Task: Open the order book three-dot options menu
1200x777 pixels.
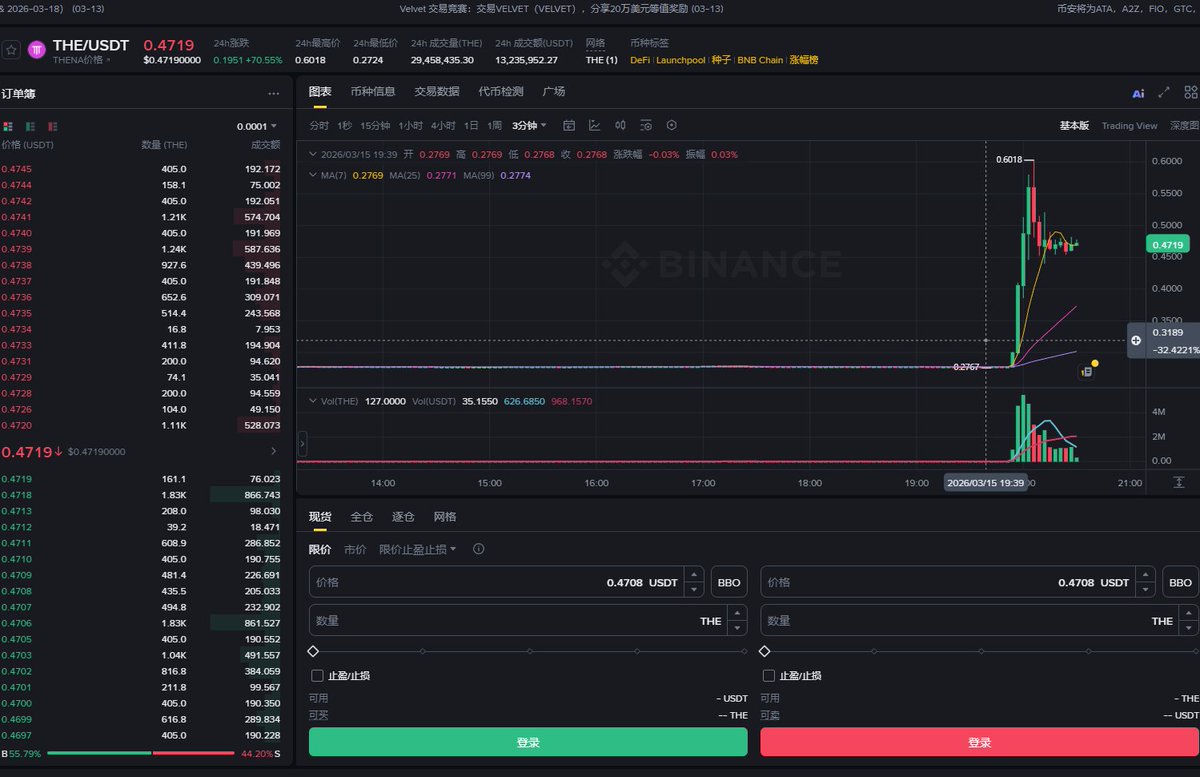Action: click(273, 94)
